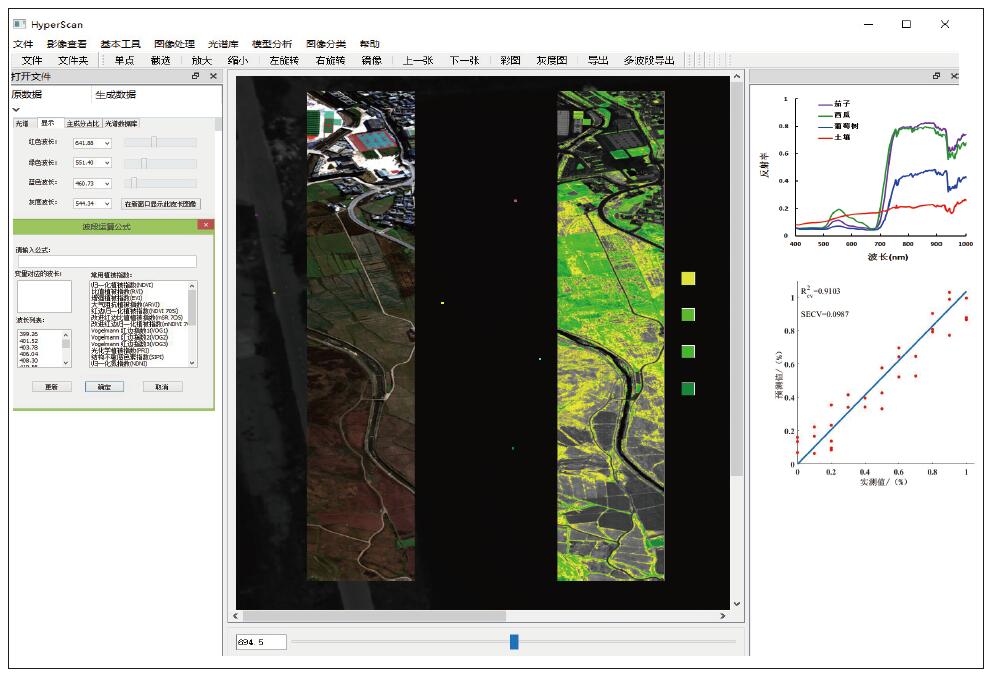Expand the chevron under 原数据
The height and width of the screenshot is (674, 992).
16,109
